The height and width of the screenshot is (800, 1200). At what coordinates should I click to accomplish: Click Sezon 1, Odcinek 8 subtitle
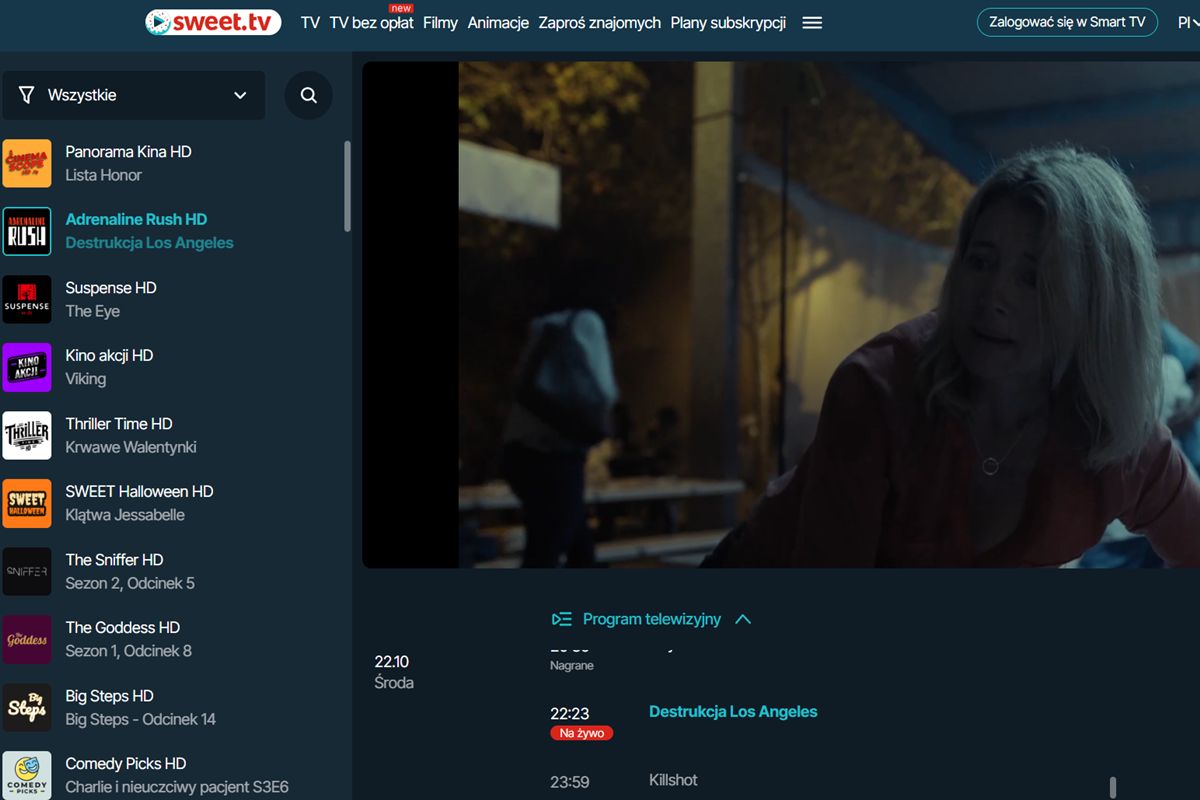(128, 651)
